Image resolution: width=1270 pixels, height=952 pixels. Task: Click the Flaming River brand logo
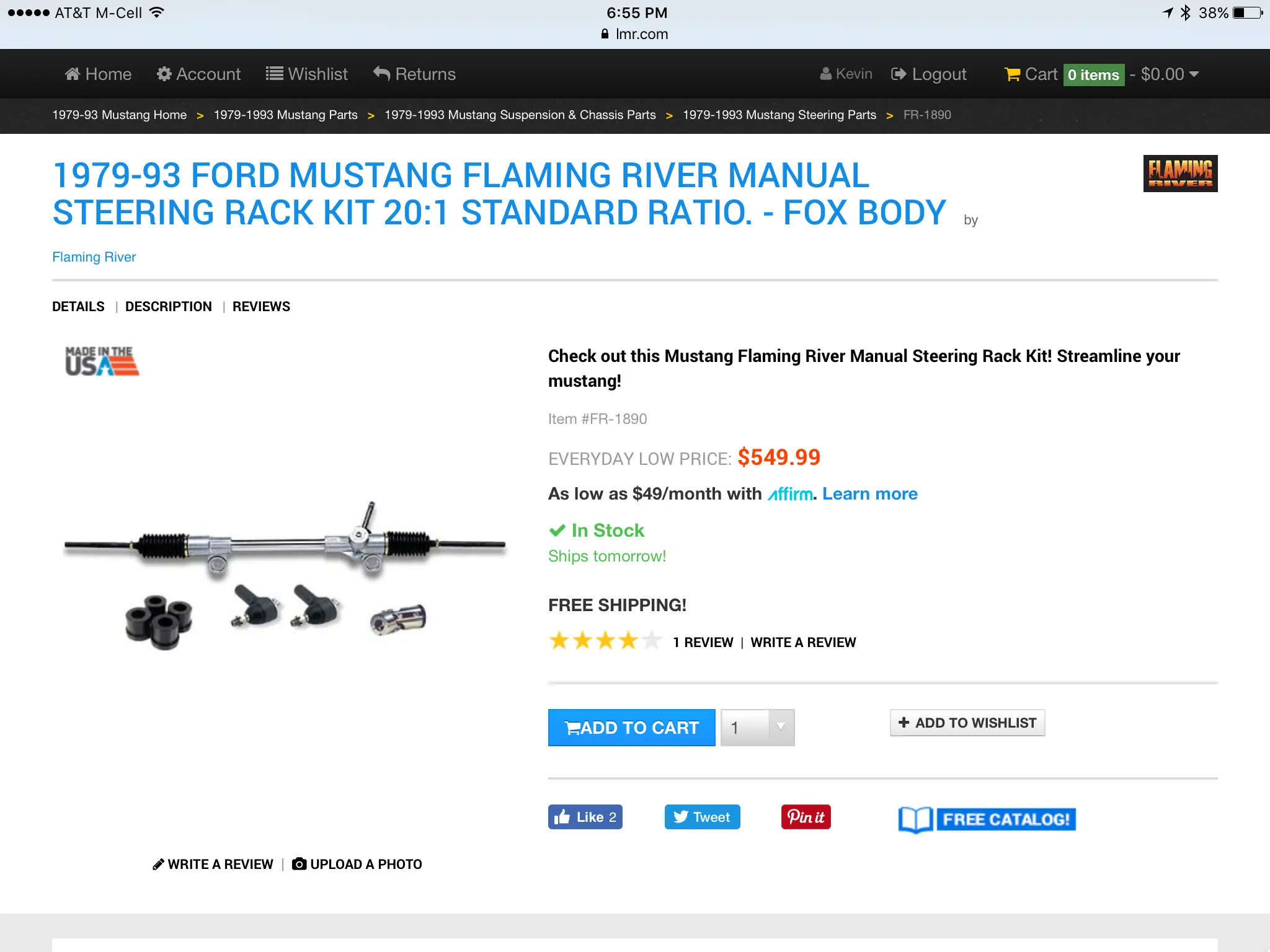click(x=1180, y=174)
